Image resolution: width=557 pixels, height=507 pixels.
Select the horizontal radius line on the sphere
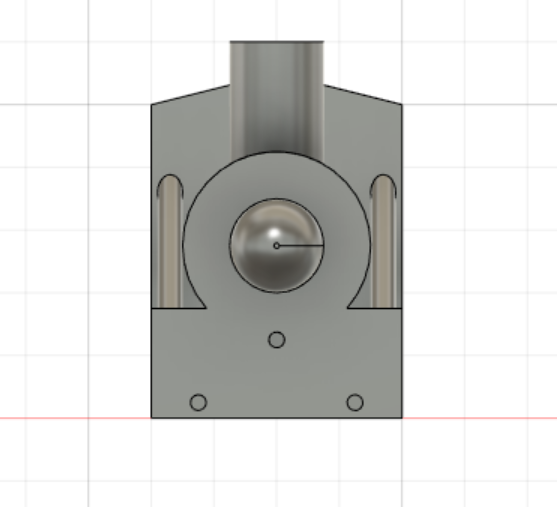pyautogui.click(x=301, y=245)
